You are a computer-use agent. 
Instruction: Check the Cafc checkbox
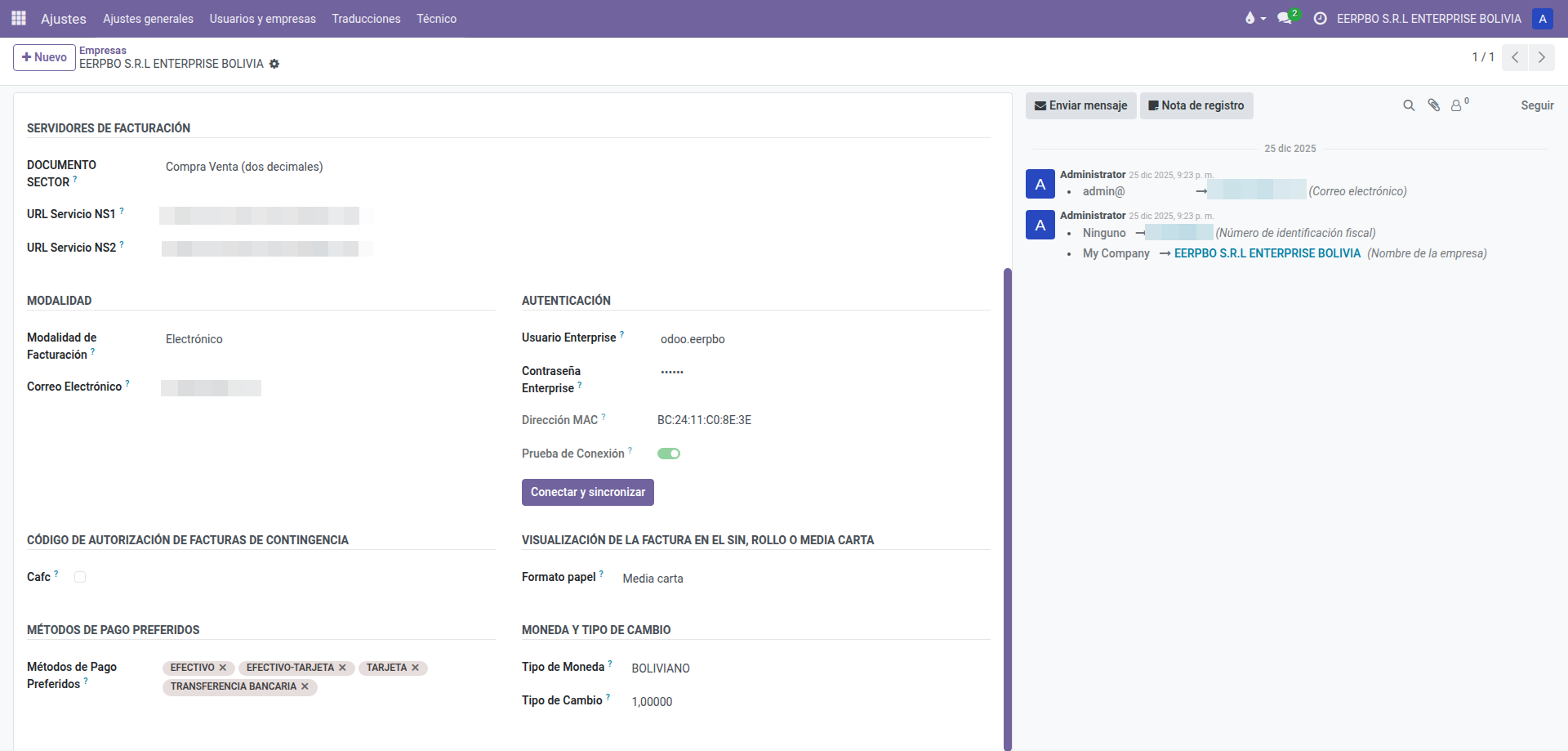coord(80,577)
